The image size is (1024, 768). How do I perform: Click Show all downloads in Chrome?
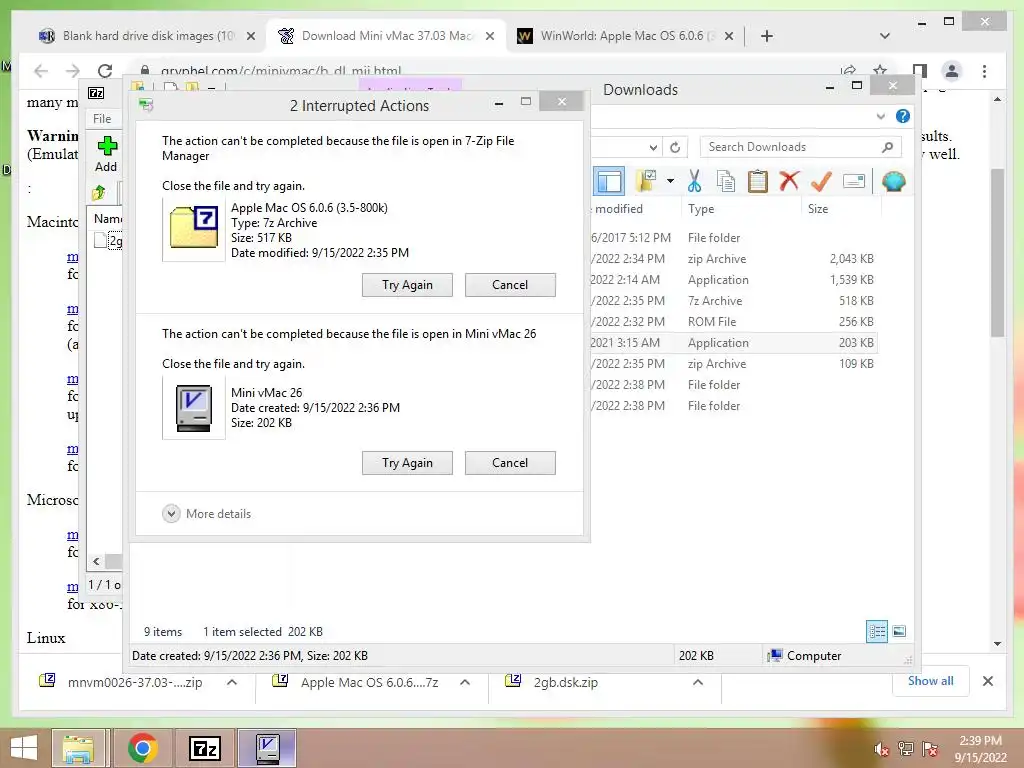point(930,681)
